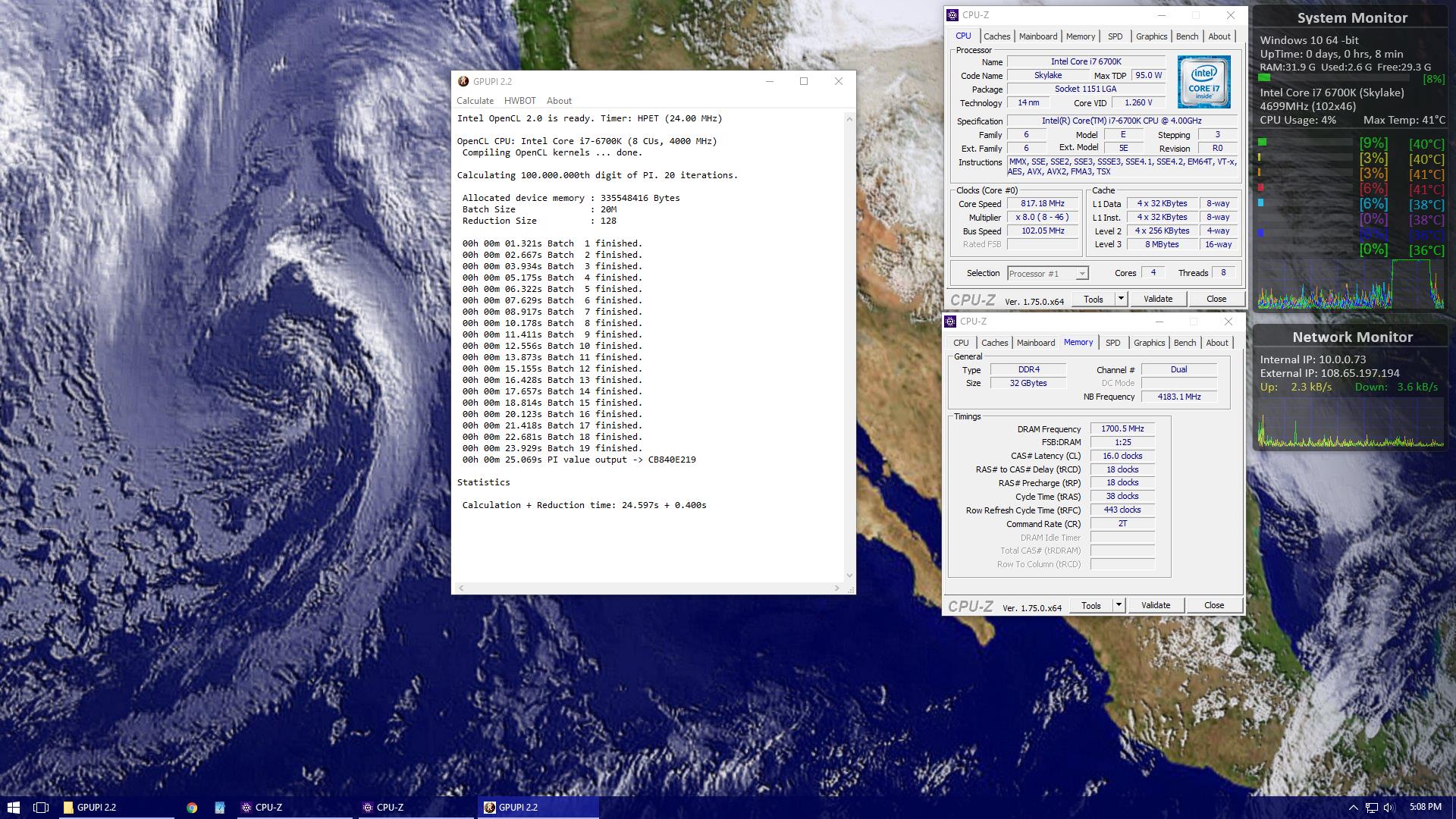This screenshot has height=819, width=1456.
Task: Click Close button in top CPU-Z
Action: point(1216,299)
